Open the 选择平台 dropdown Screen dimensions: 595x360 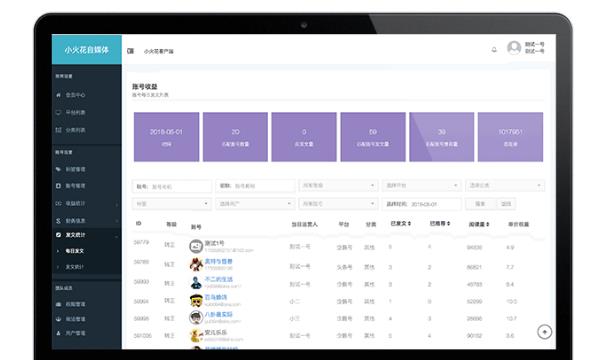(422, 186)
